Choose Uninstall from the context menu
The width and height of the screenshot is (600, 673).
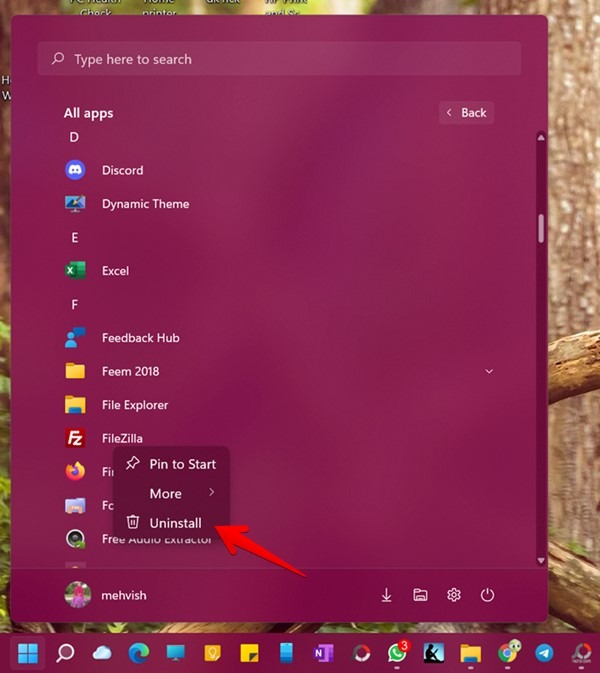(x=171, y=523)
